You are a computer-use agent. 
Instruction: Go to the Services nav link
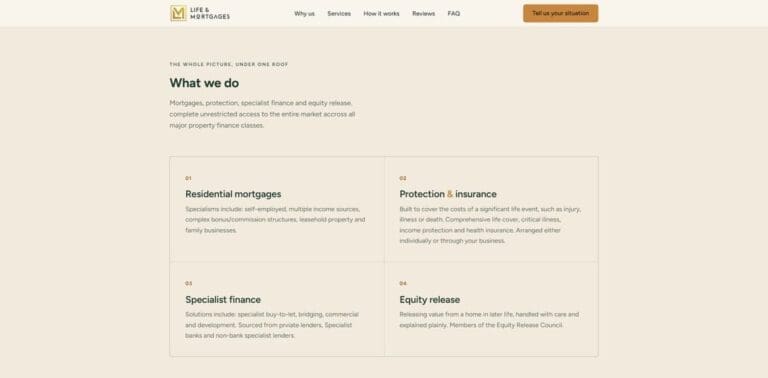tap(339, 14)
